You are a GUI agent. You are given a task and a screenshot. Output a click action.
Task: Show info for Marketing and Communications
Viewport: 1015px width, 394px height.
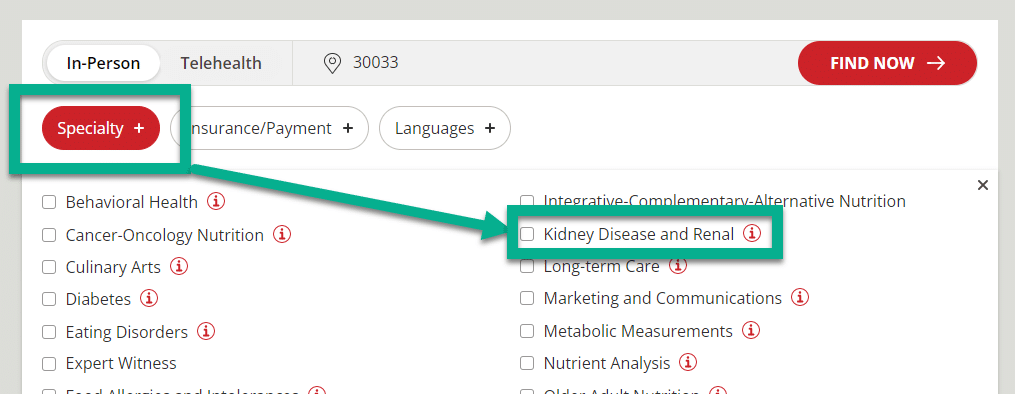coord(800,298)
